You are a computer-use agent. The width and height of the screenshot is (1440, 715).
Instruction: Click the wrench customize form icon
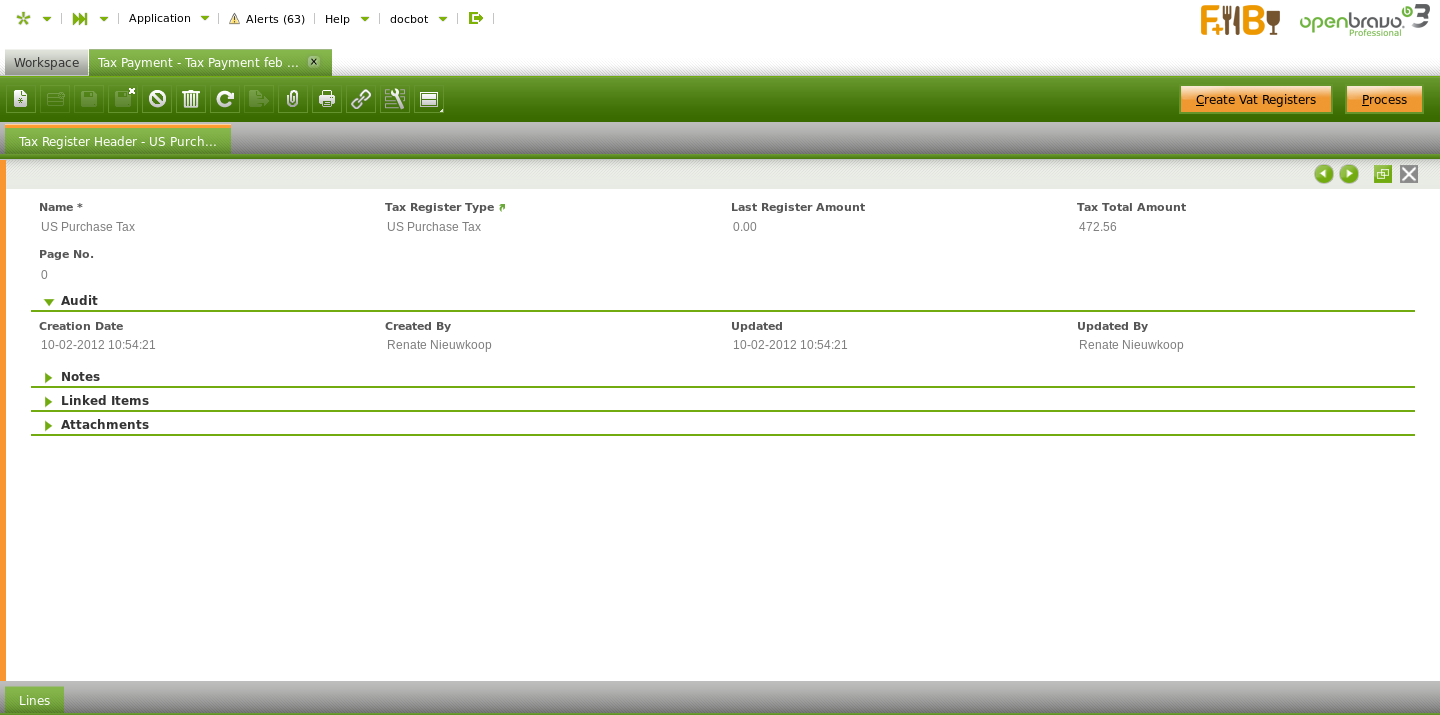[395, 99]
